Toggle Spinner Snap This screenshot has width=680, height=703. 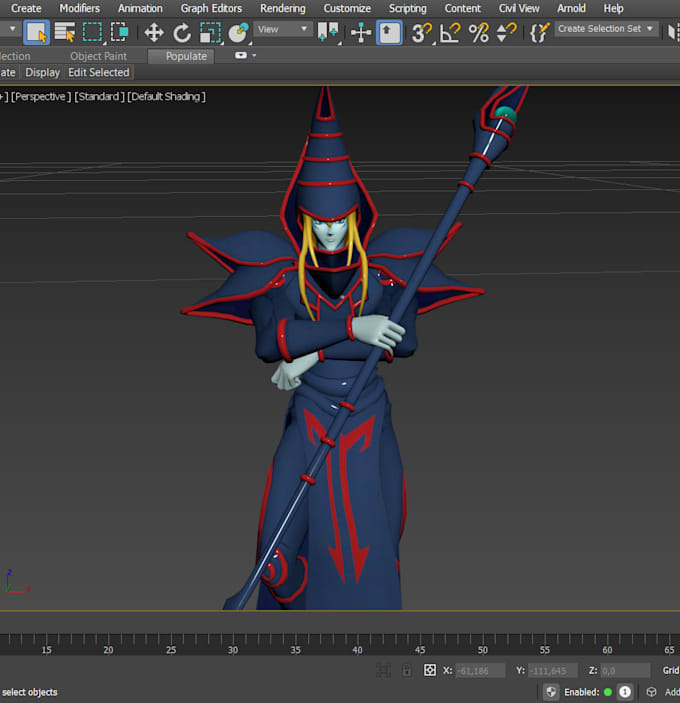(507, 33)
